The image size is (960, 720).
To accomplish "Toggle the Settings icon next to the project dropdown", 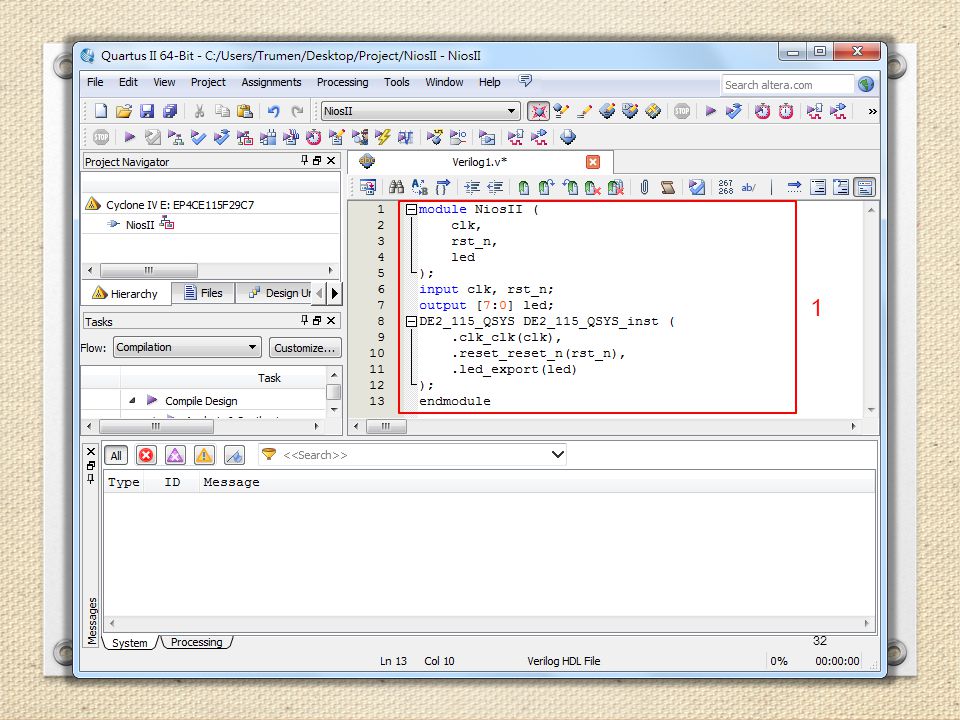I will tap(538, 111).
